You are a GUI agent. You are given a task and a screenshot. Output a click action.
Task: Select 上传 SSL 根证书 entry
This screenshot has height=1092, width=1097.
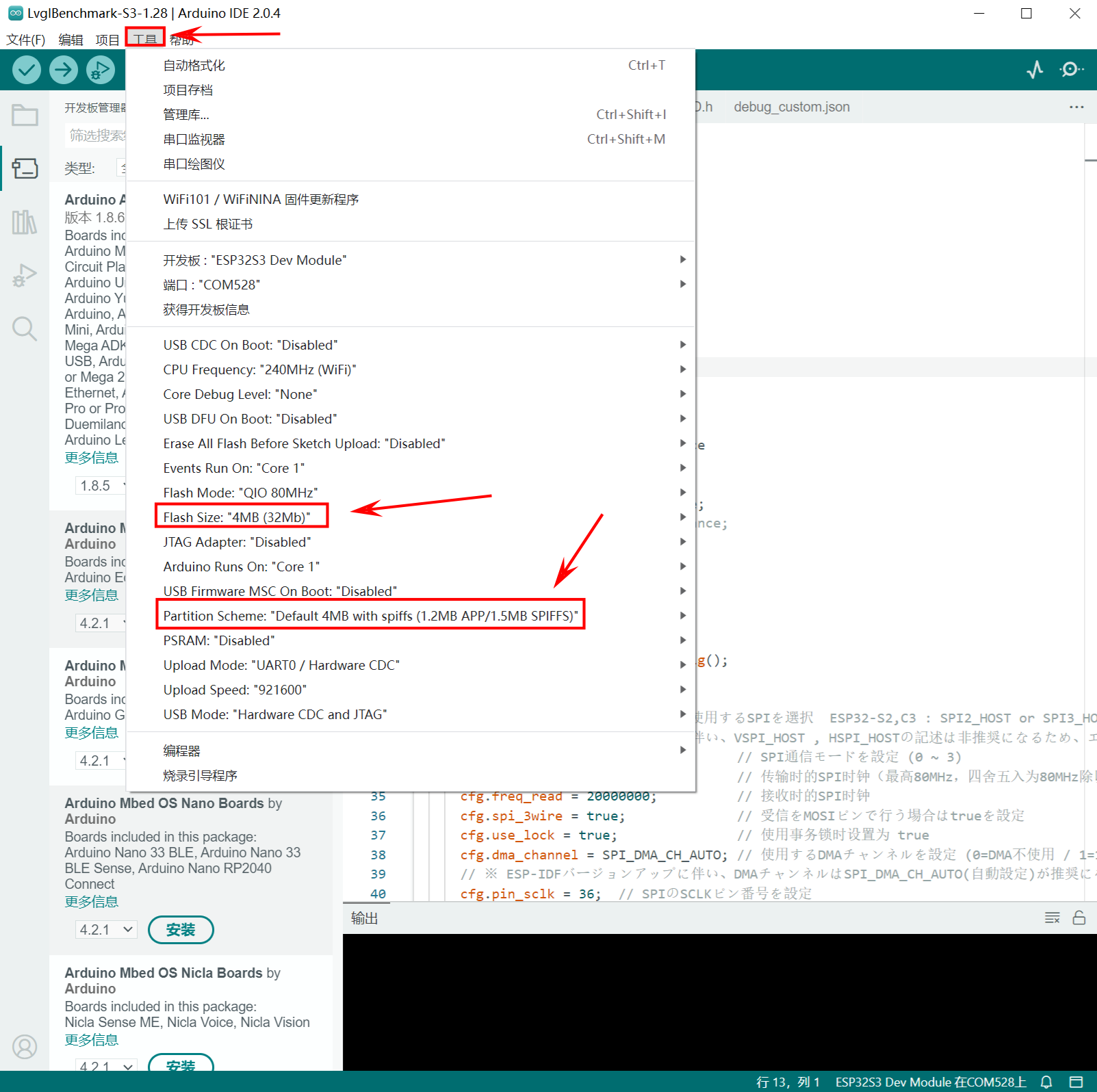click(411, 224)
